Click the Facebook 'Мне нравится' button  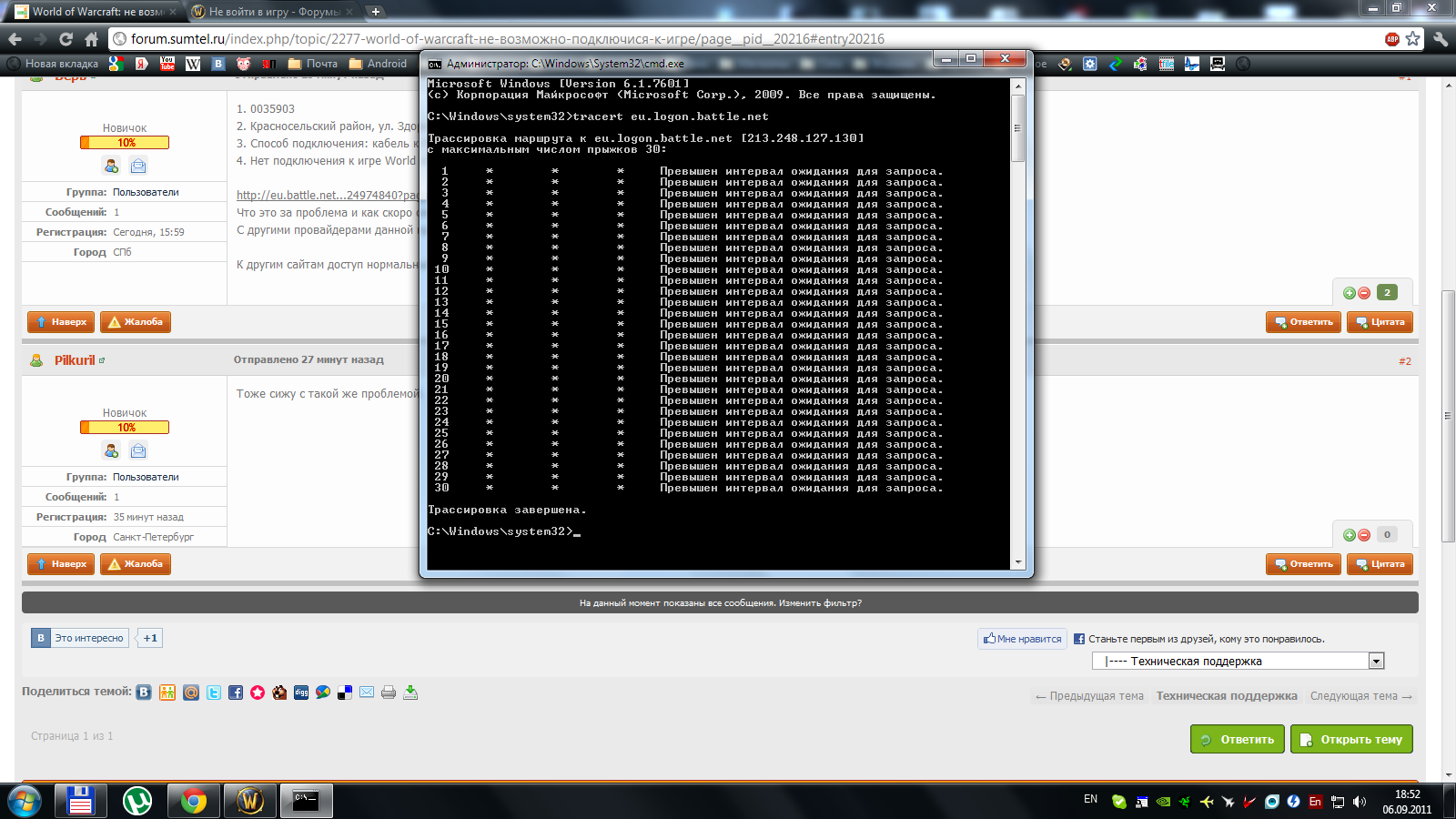point(1023,639)
